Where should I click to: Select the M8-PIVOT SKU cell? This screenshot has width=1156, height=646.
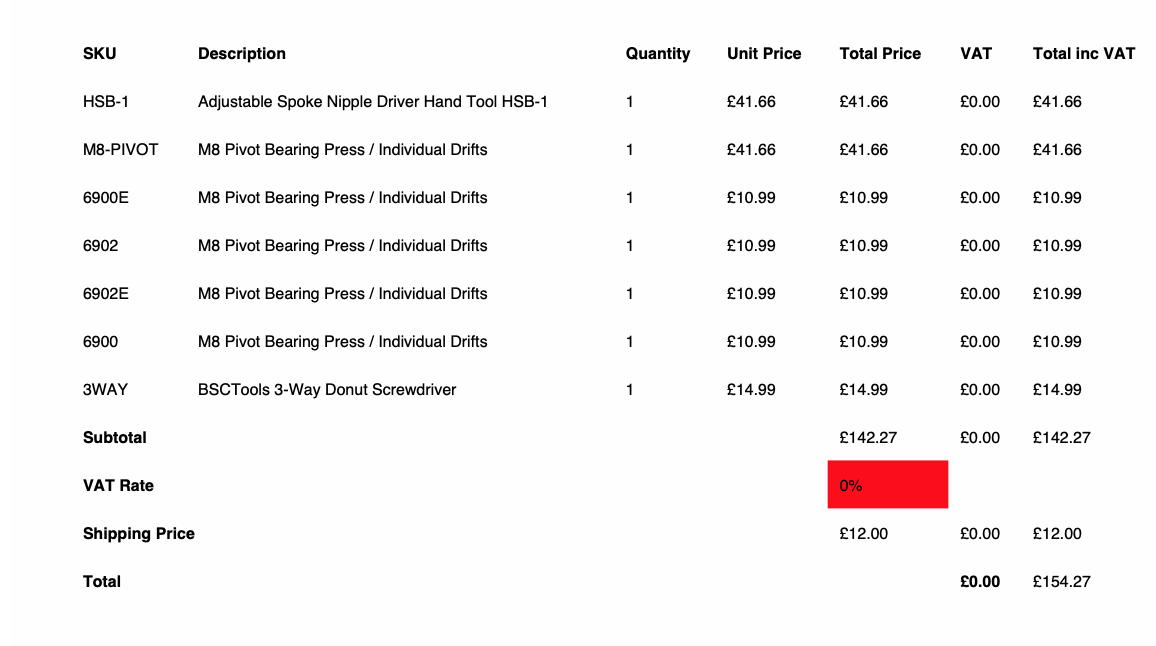click(x=120, y=149)
